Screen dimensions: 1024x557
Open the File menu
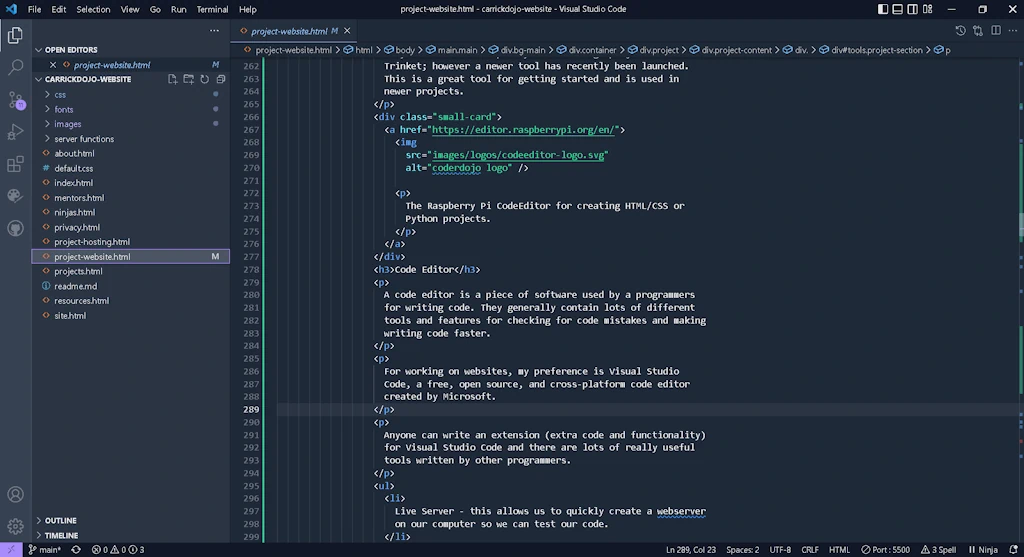35,9
